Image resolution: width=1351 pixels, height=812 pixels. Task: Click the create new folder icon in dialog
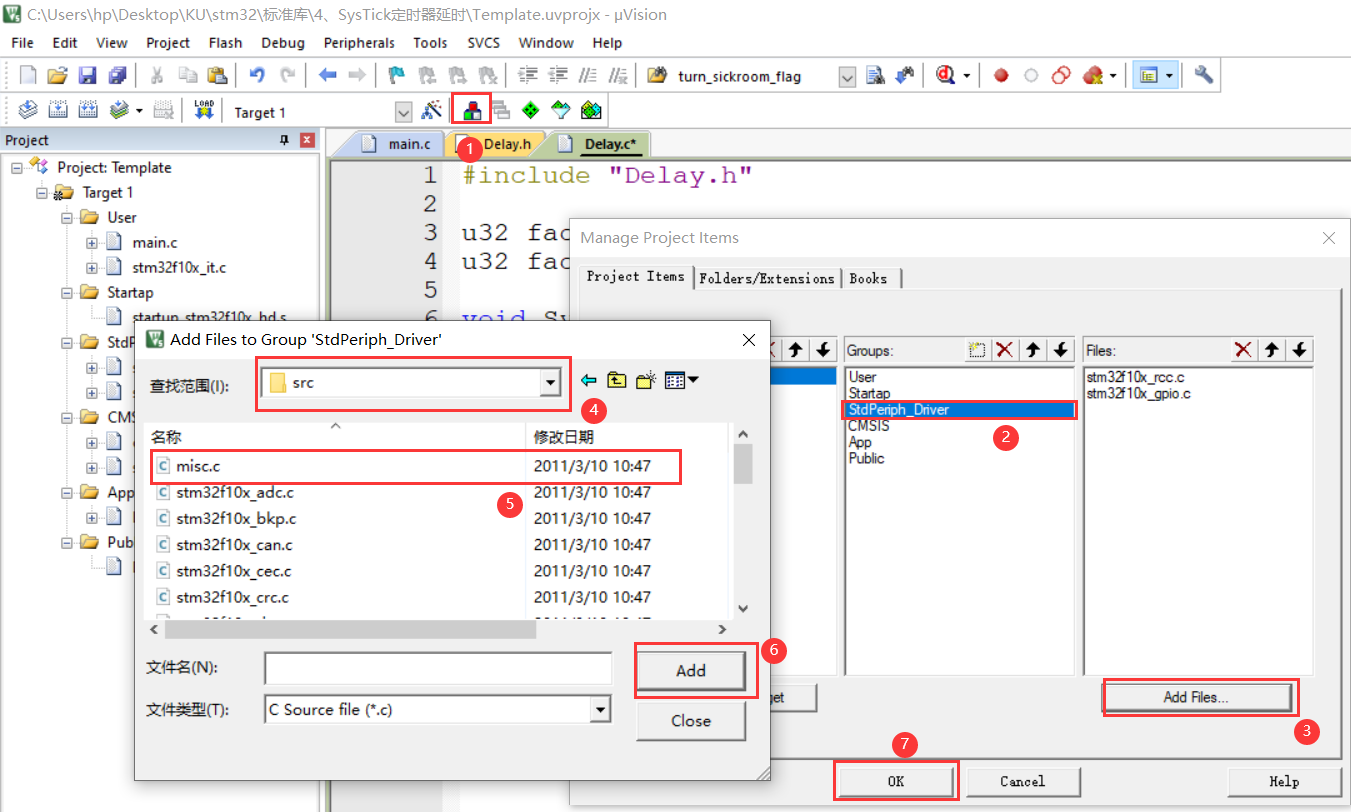coord(645,380)
